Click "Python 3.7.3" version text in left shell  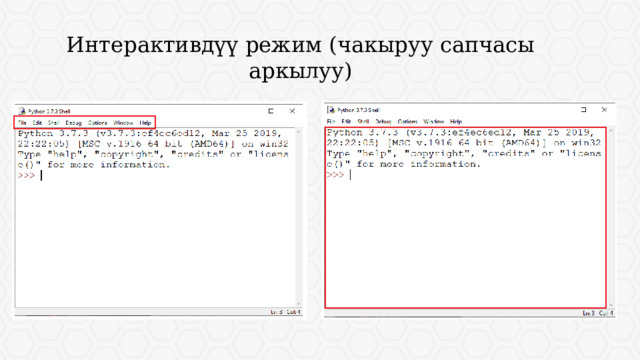tap(53, 133)
